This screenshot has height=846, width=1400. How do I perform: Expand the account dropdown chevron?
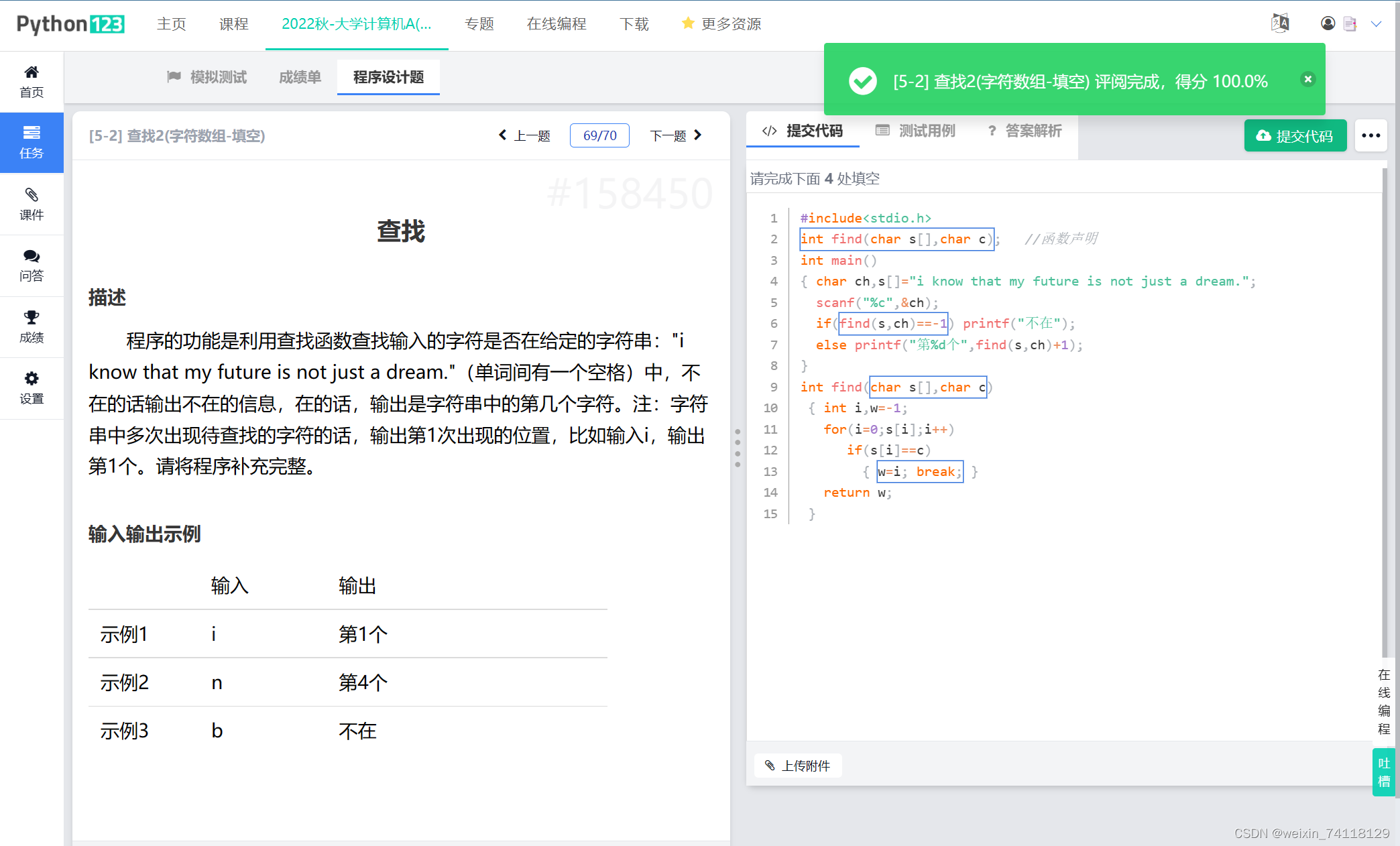[x=1377, y=24]
